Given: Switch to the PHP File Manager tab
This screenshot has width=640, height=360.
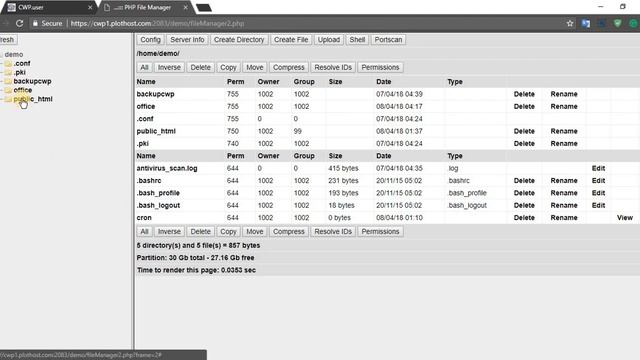Looking at the screenshot, I should [145, 7].
